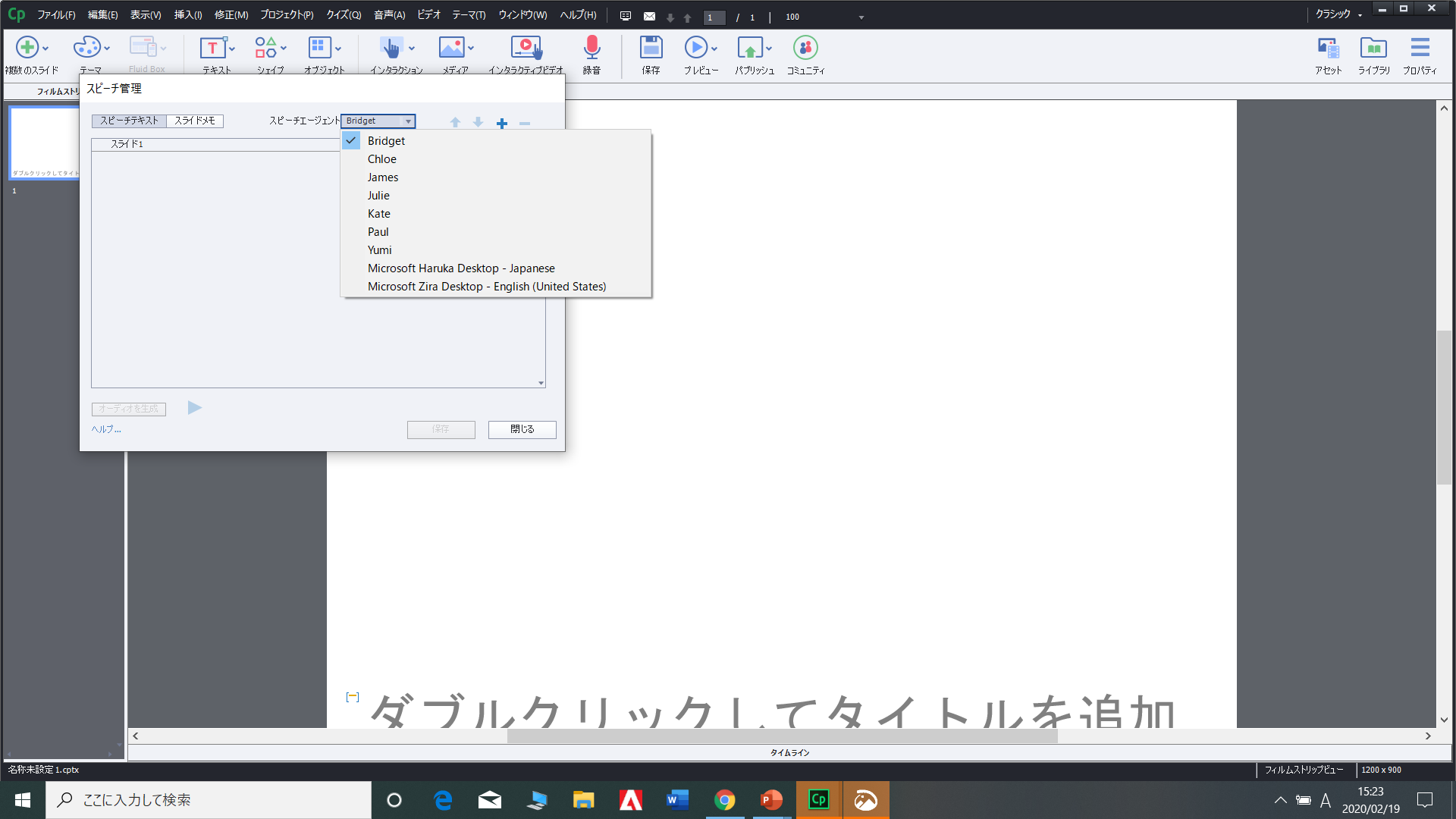Click the Interactive Video toolbar icon

pos(526,49)
